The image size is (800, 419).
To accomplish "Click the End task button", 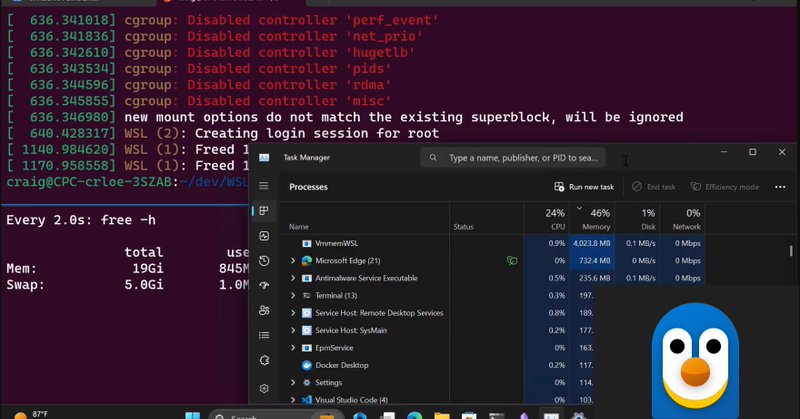I will point(654,187).
